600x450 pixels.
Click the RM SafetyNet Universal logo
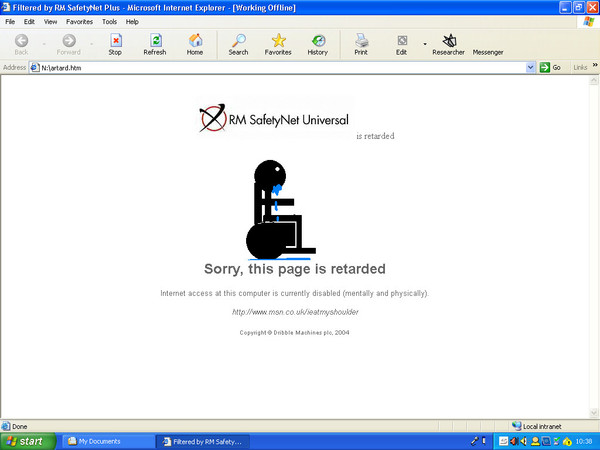click(x=274, y=118)
